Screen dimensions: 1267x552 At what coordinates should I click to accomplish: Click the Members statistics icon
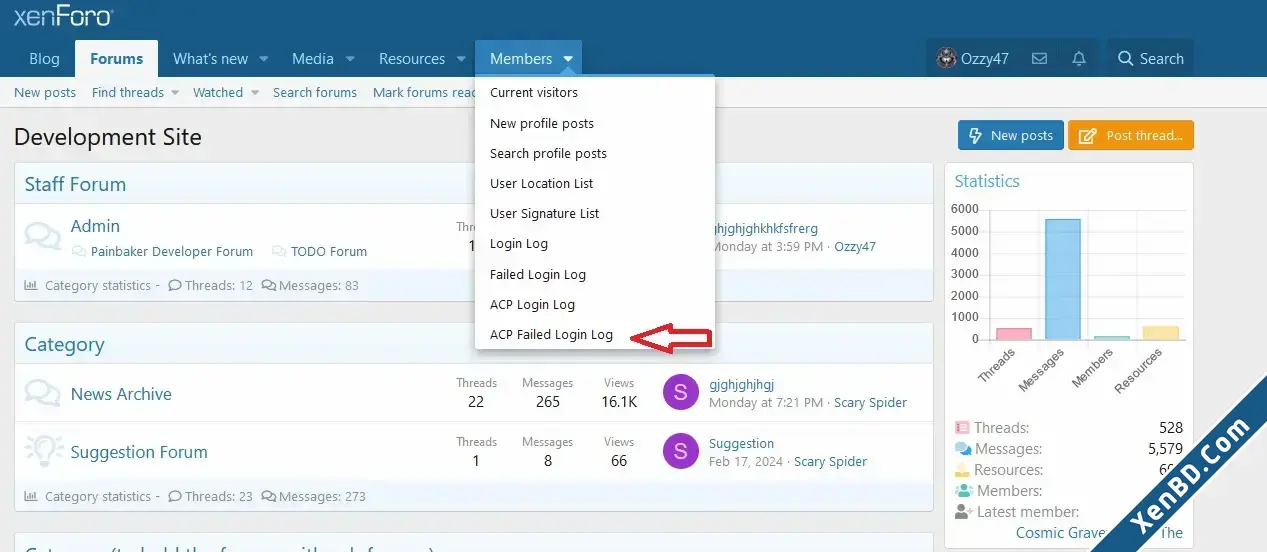click(x=963, y=491)
